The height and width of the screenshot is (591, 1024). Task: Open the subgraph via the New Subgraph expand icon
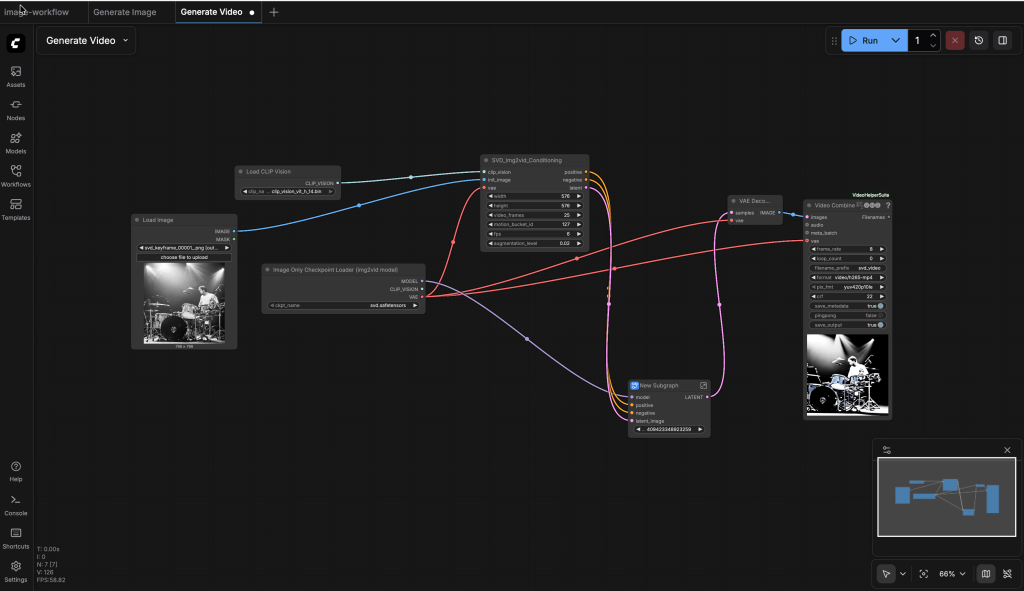pyautogui.click(x=703, y=384)
